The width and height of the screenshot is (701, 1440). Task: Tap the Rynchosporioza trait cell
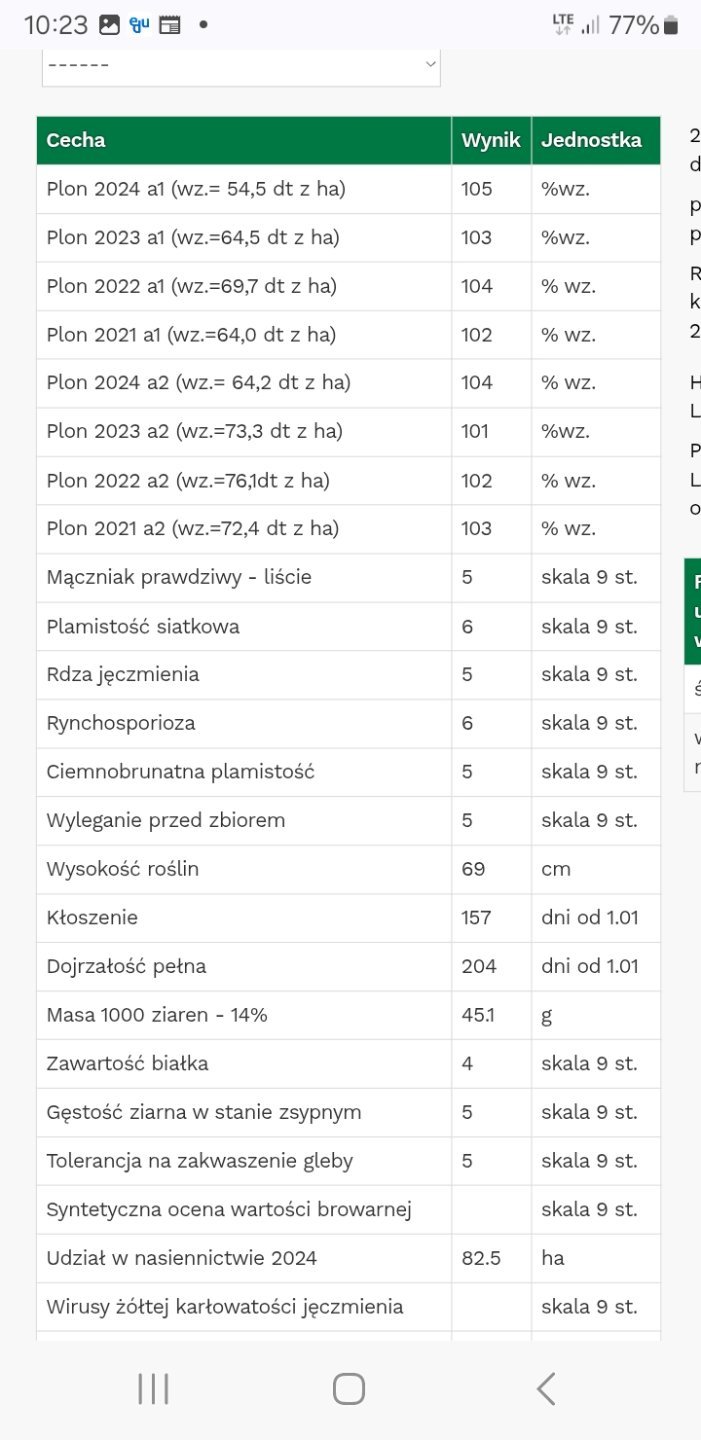point(121,723)
